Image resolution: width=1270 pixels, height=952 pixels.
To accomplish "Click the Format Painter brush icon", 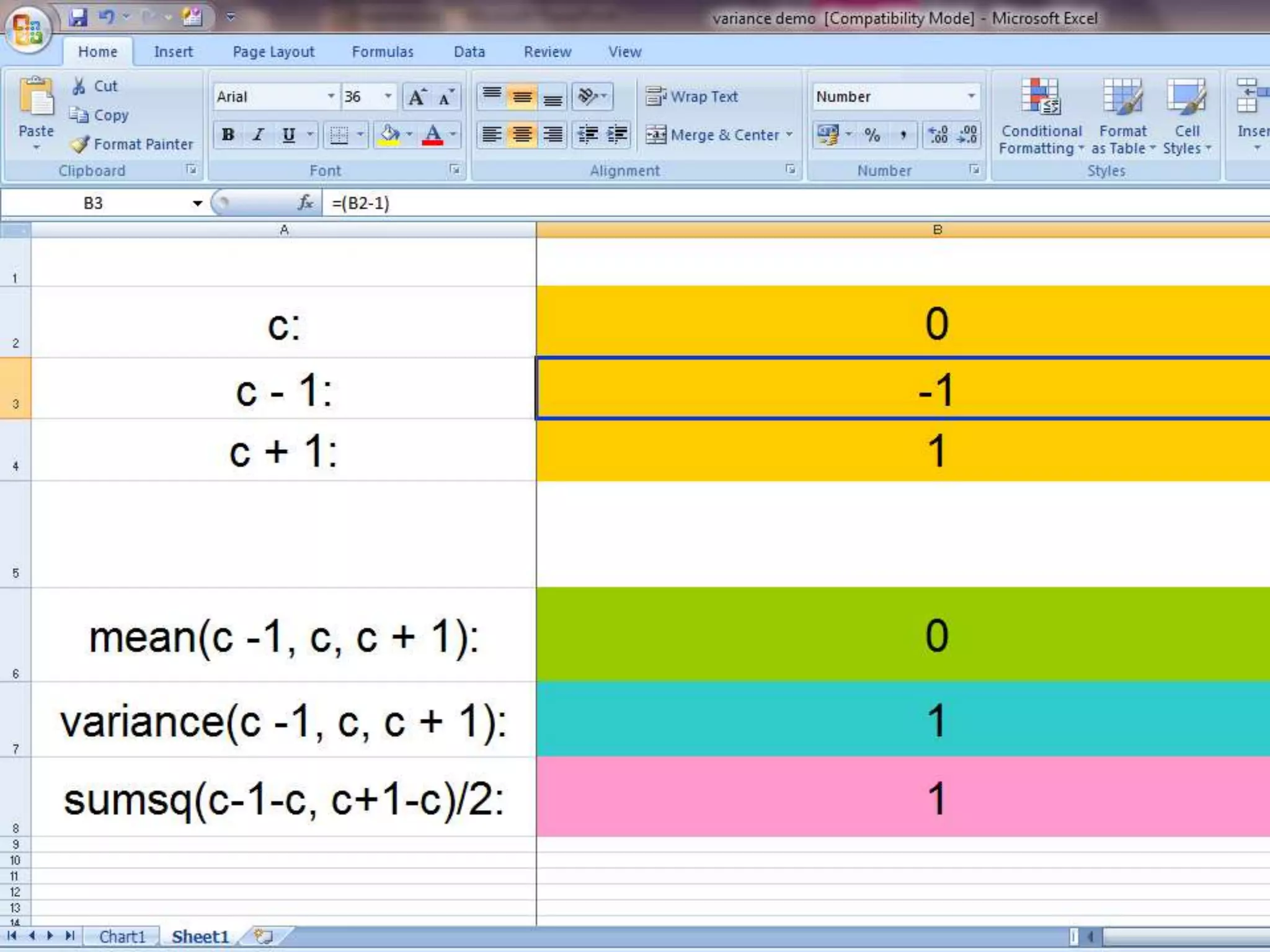I will 80,144.
